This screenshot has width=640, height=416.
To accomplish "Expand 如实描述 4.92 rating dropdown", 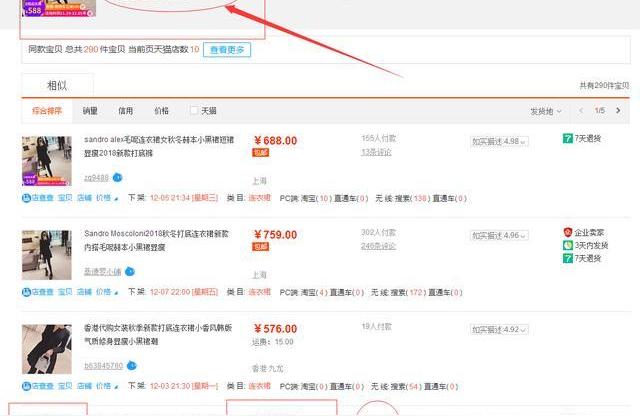I will 499,329.
